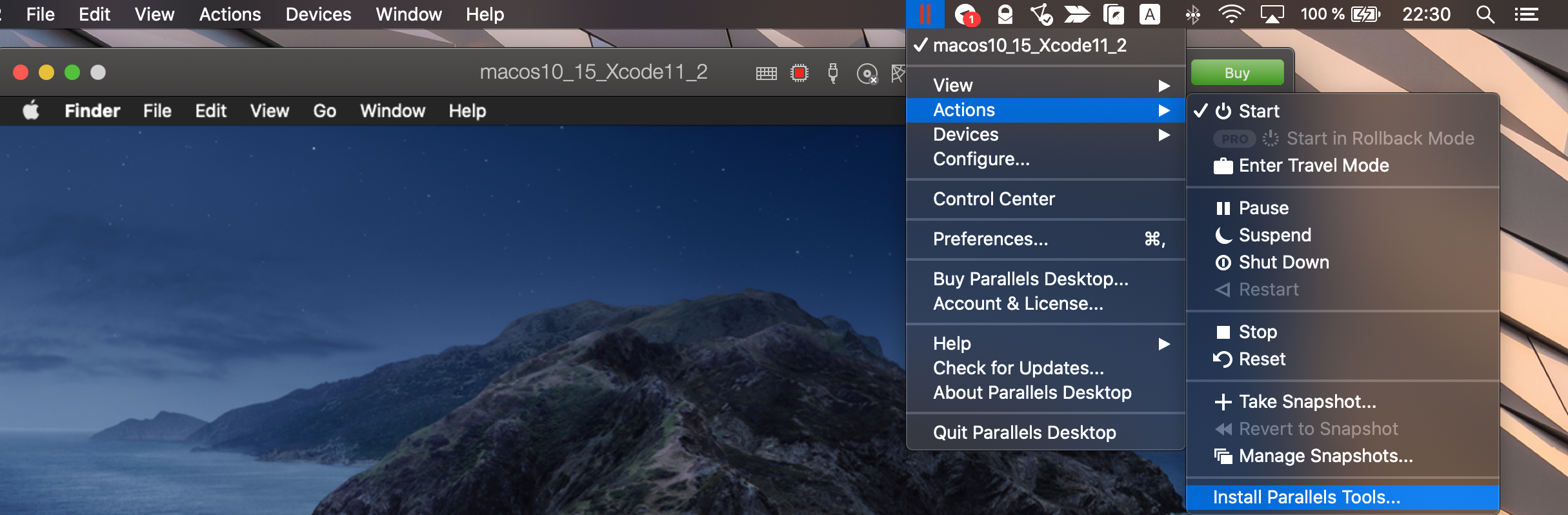Click the red CPU chip toolbar icon
This screenshot has height=515, width=1568.
click(x=799, y=74)
